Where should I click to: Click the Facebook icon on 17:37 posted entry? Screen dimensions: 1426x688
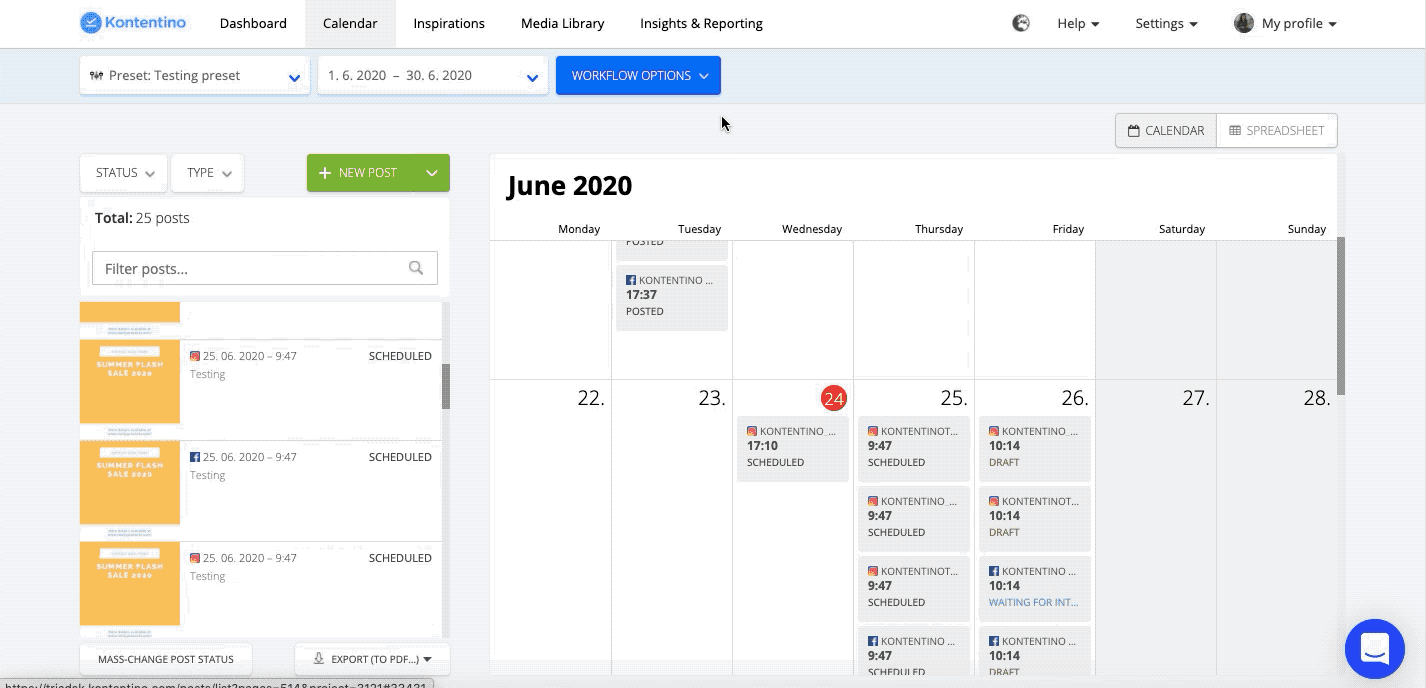(631, 281)
